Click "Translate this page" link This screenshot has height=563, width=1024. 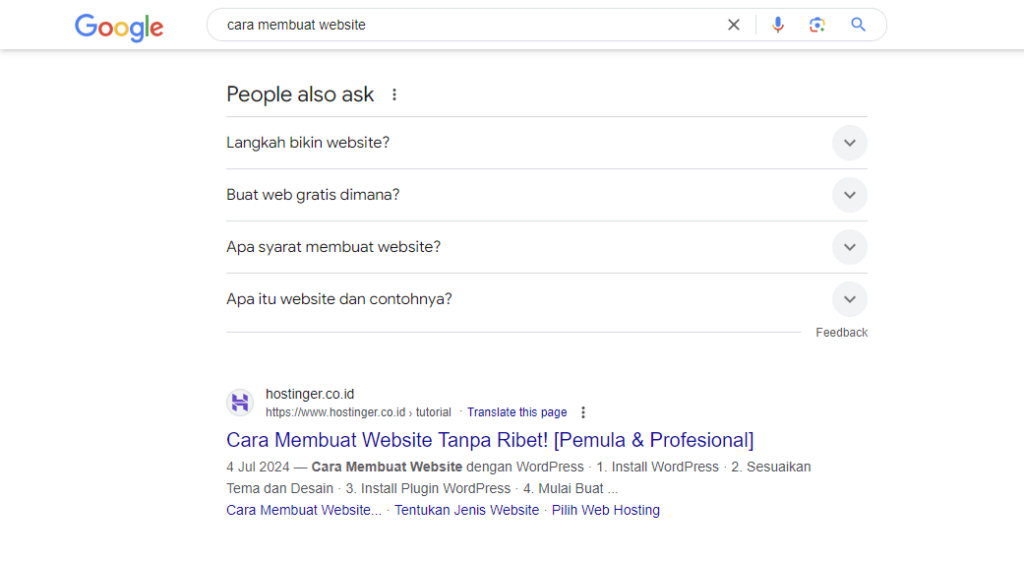click(x=517, y=412)
